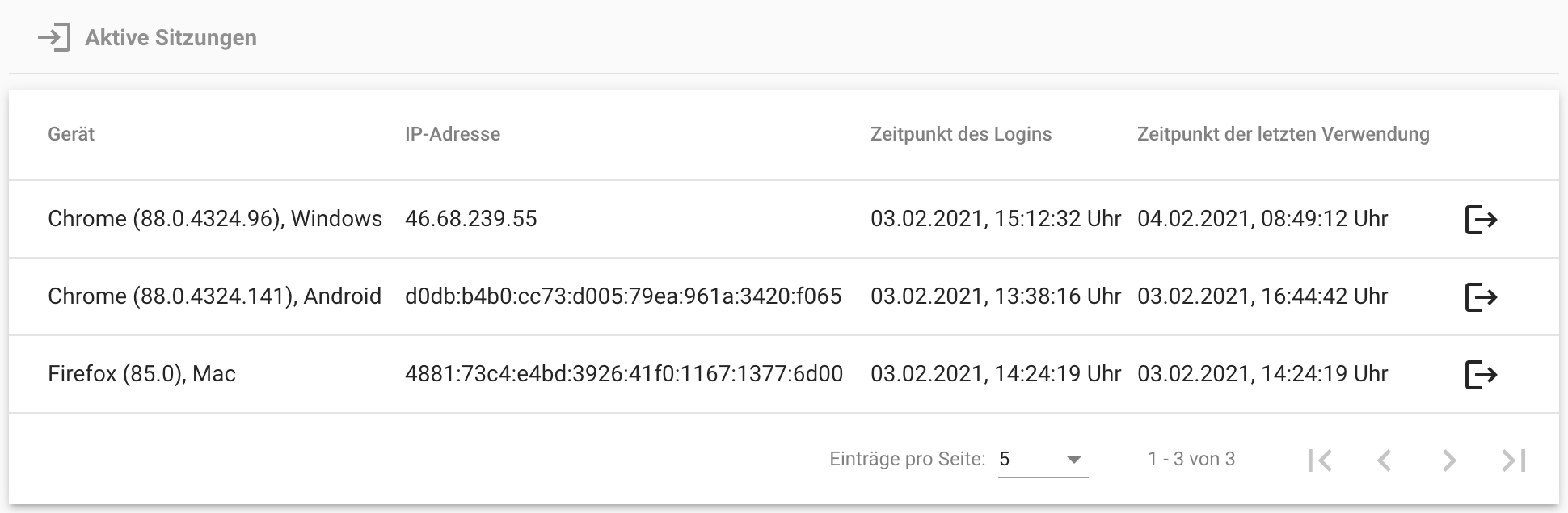Go to the previous page
The height and width of the screenshot is (513, 1568).
[1384, 460]
